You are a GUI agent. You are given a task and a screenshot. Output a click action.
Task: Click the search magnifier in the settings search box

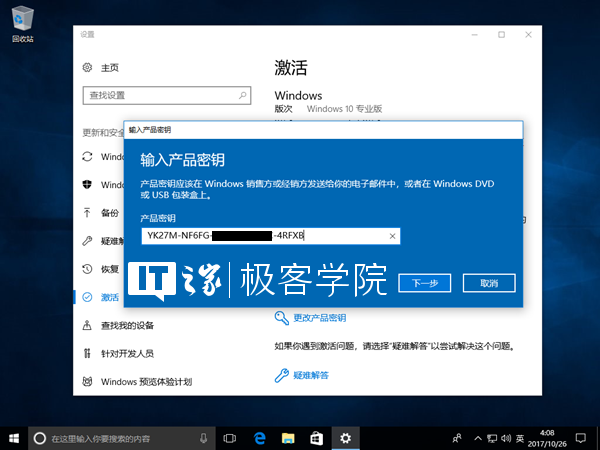243,95
